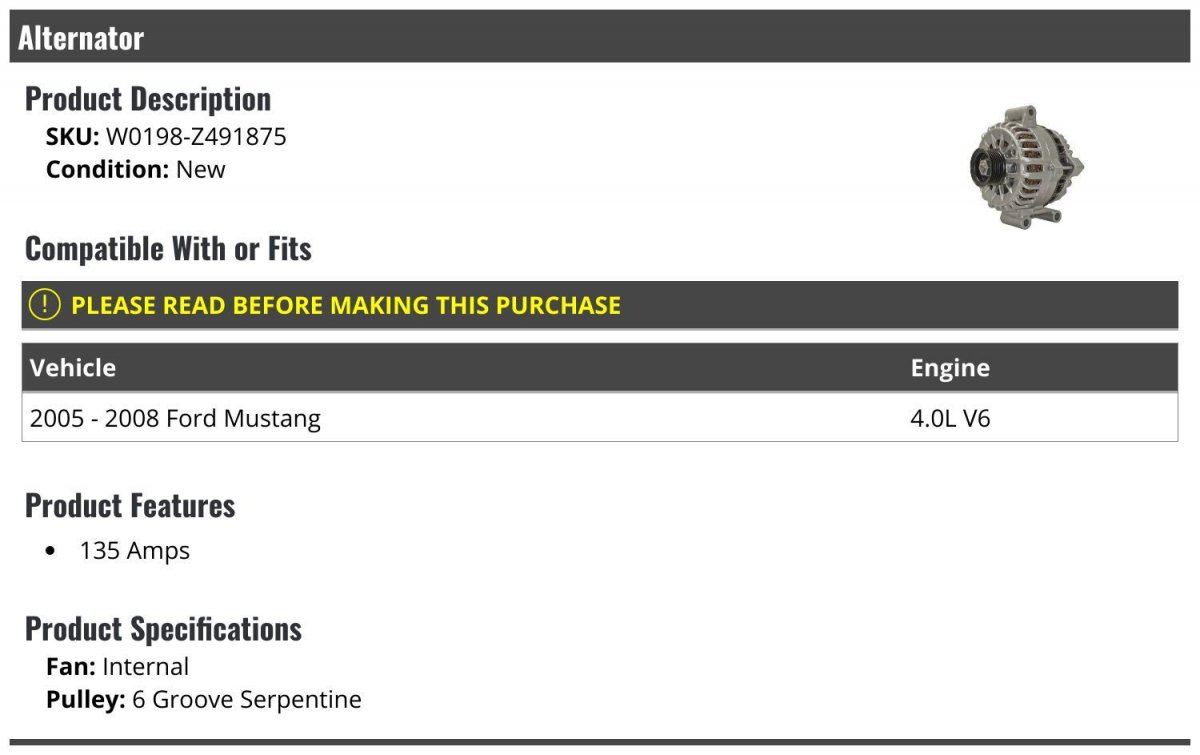Click the Product Features heading
The height and width of the screenshot is (755, 1200).
(130, 505)
